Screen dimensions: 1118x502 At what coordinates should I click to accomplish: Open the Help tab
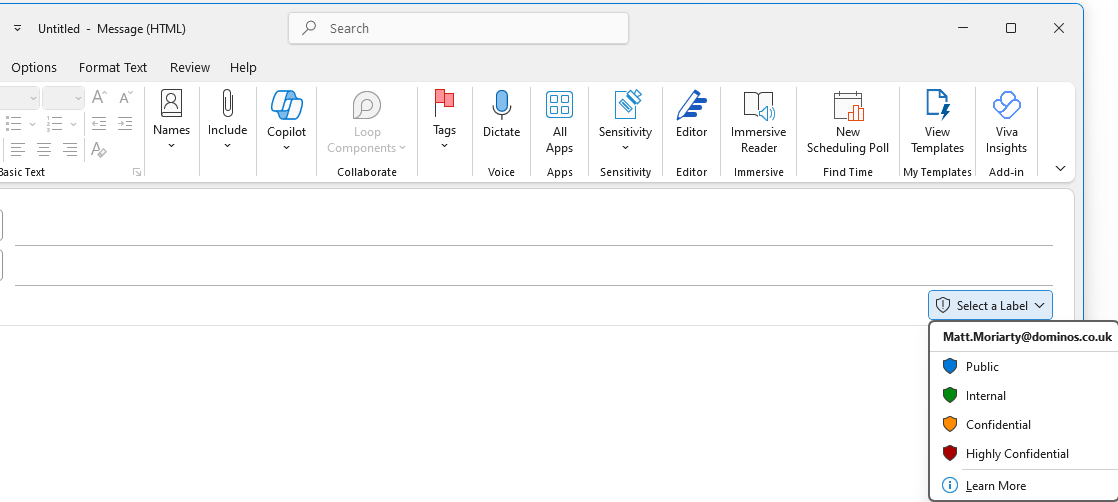click(243, 68)
